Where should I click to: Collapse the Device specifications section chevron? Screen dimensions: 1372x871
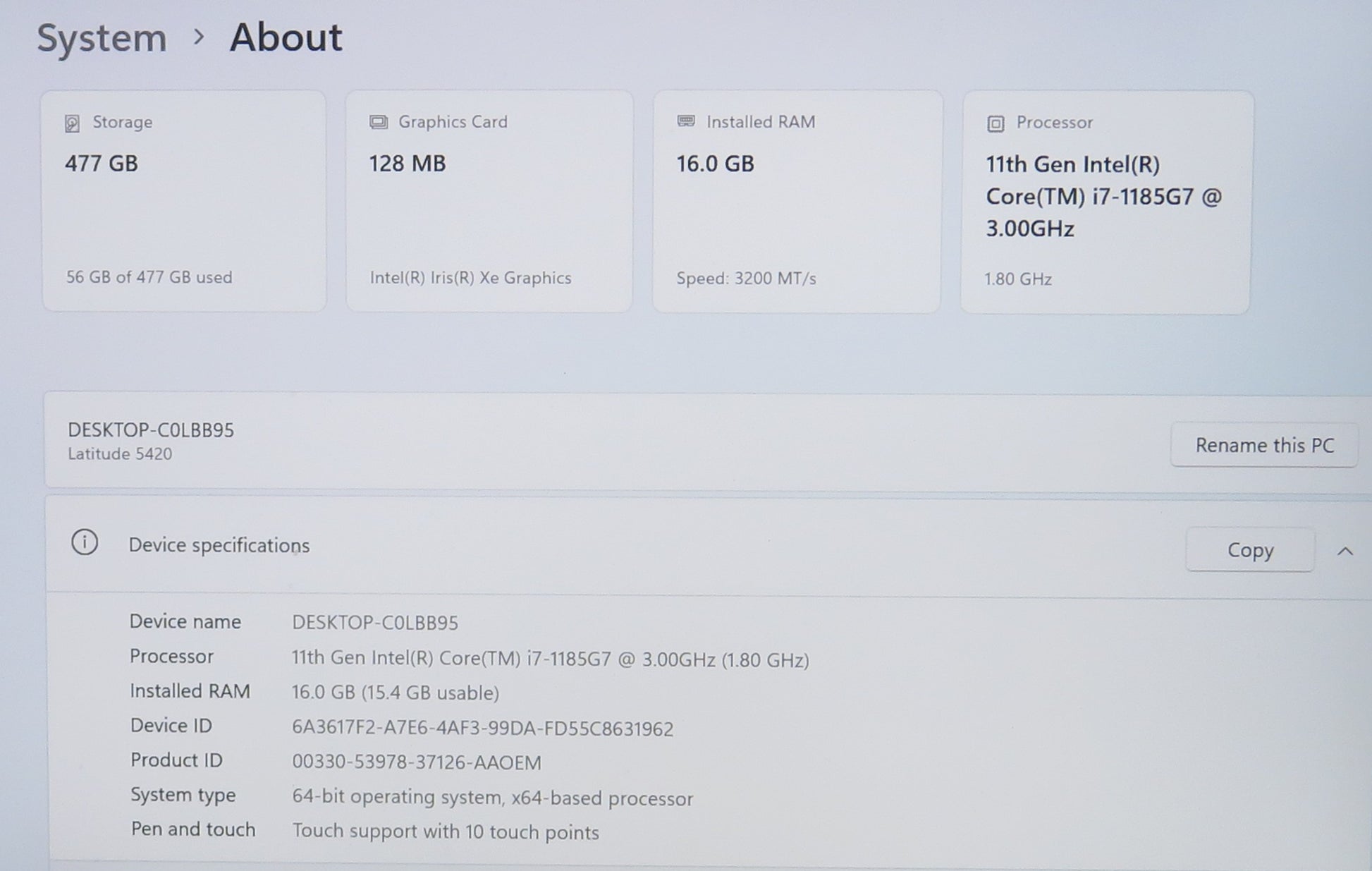coord(1345,552)
